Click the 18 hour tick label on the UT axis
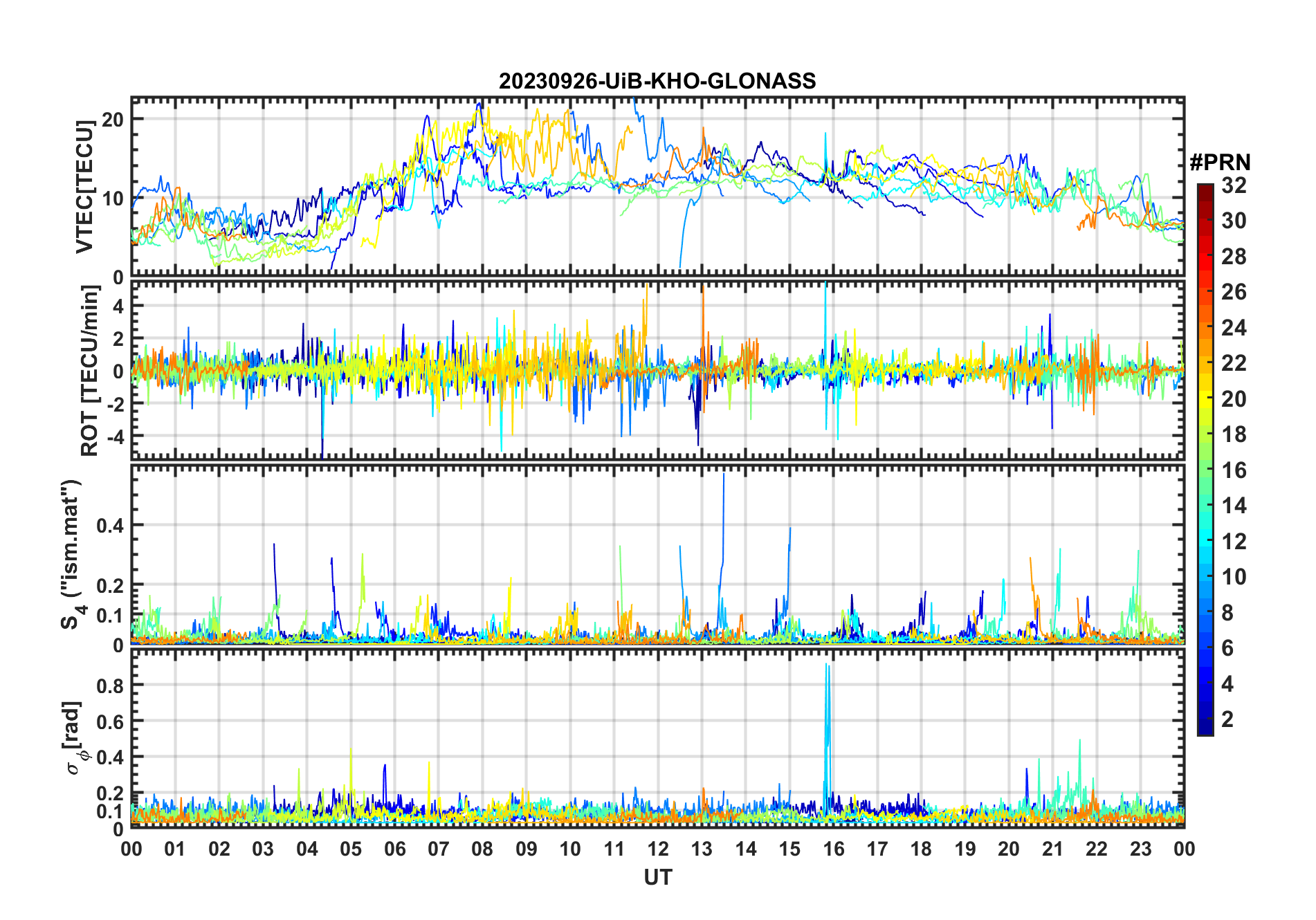 (x=921, y=849)
